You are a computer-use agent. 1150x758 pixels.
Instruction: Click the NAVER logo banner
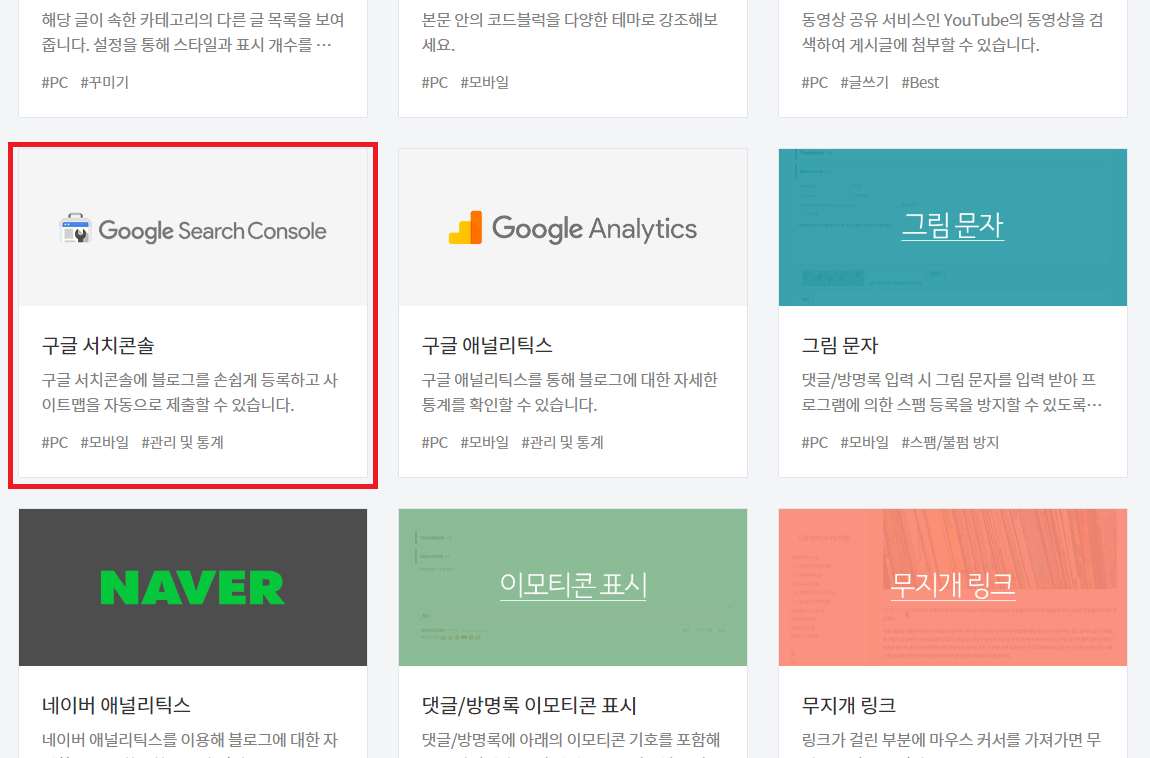(193, 587)
